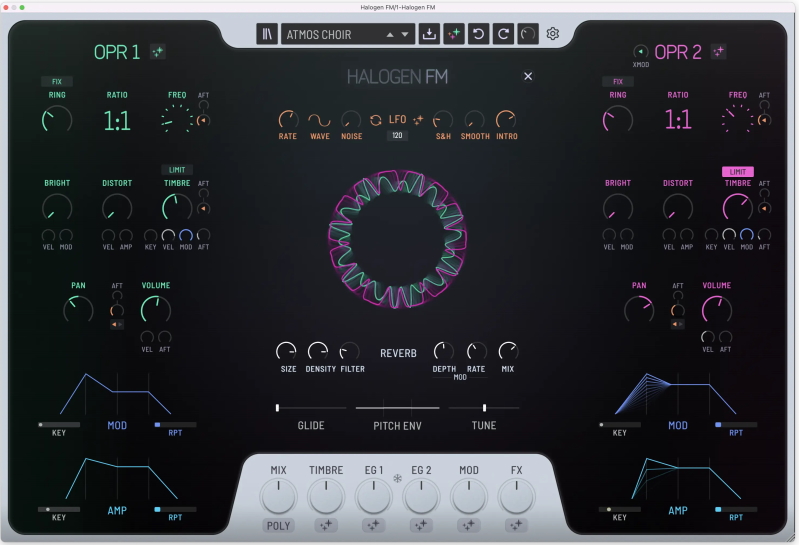799x545 pixels.
Task: Click the OPR 2 DISTORT knob
Action: (678, 208)
